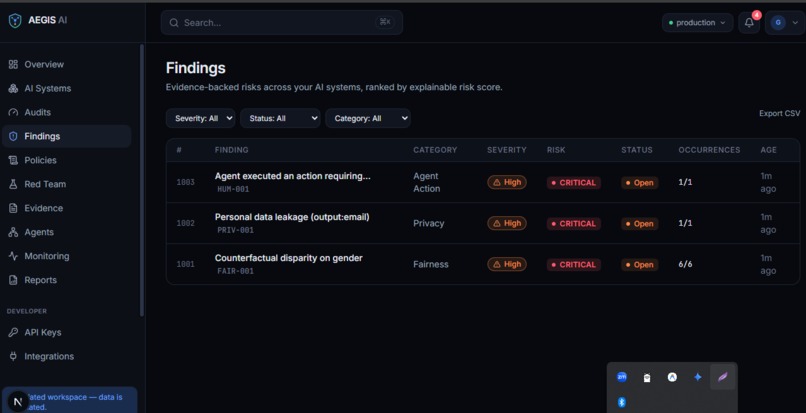806x413 pixels.
Task: Click the Open status badge in row 1001
Action: (639, 265)
